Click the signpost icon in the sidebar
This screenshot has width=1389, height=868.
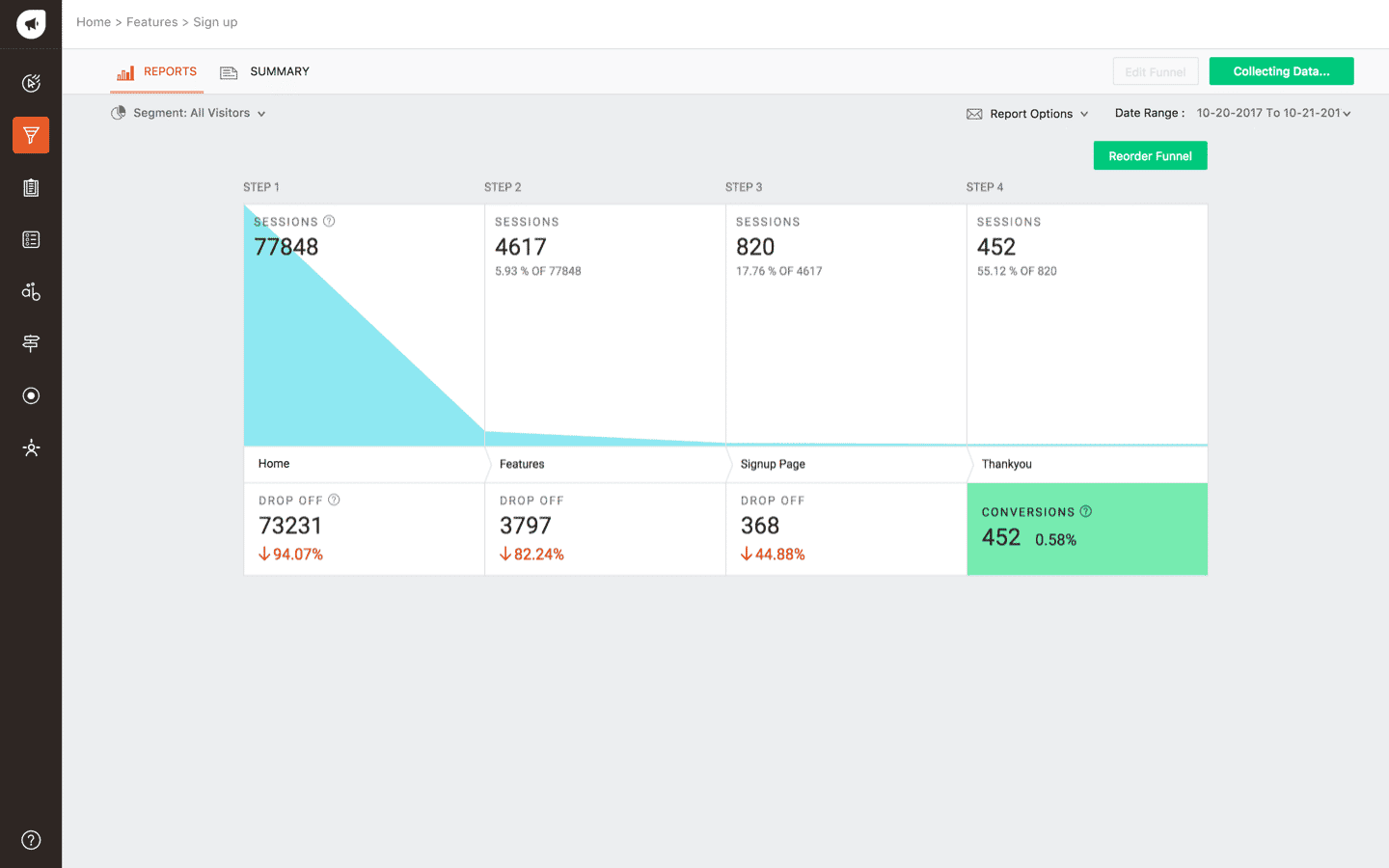pyautogui.click(x=31, y=343)
